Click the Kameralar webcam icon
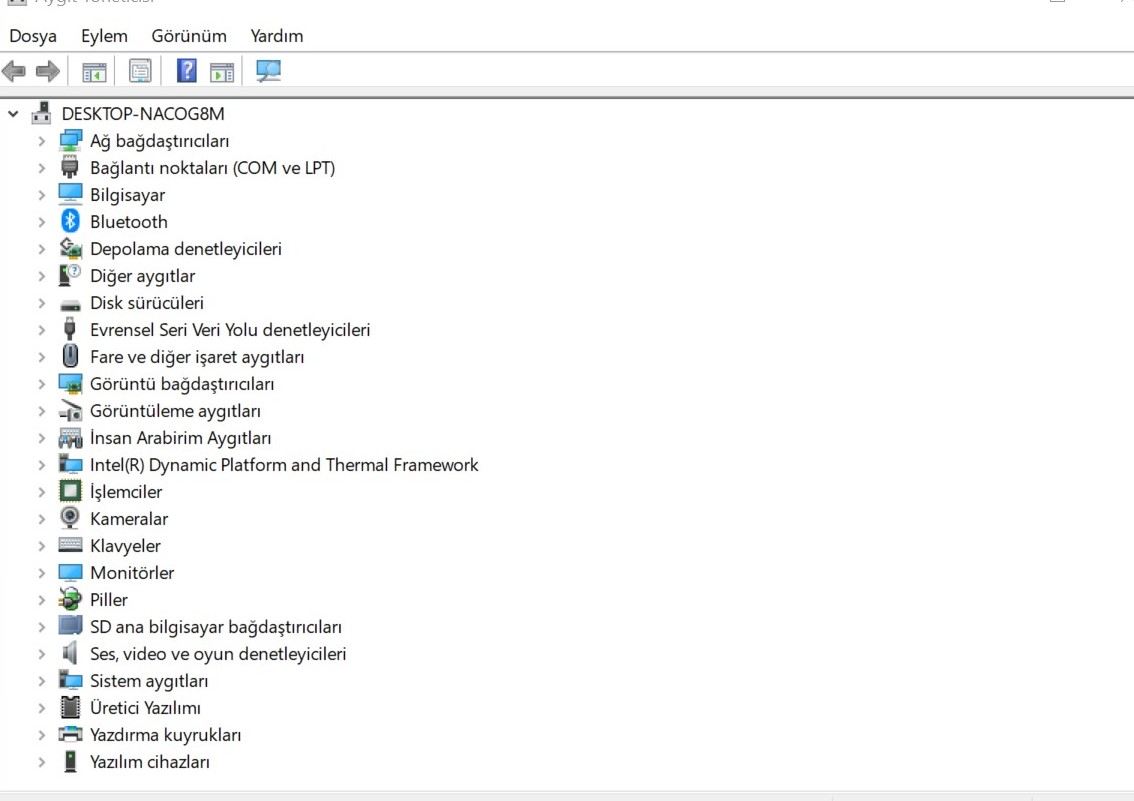Screen dimensions: 1134x801 pyautogui.click(x=69, y=518)
